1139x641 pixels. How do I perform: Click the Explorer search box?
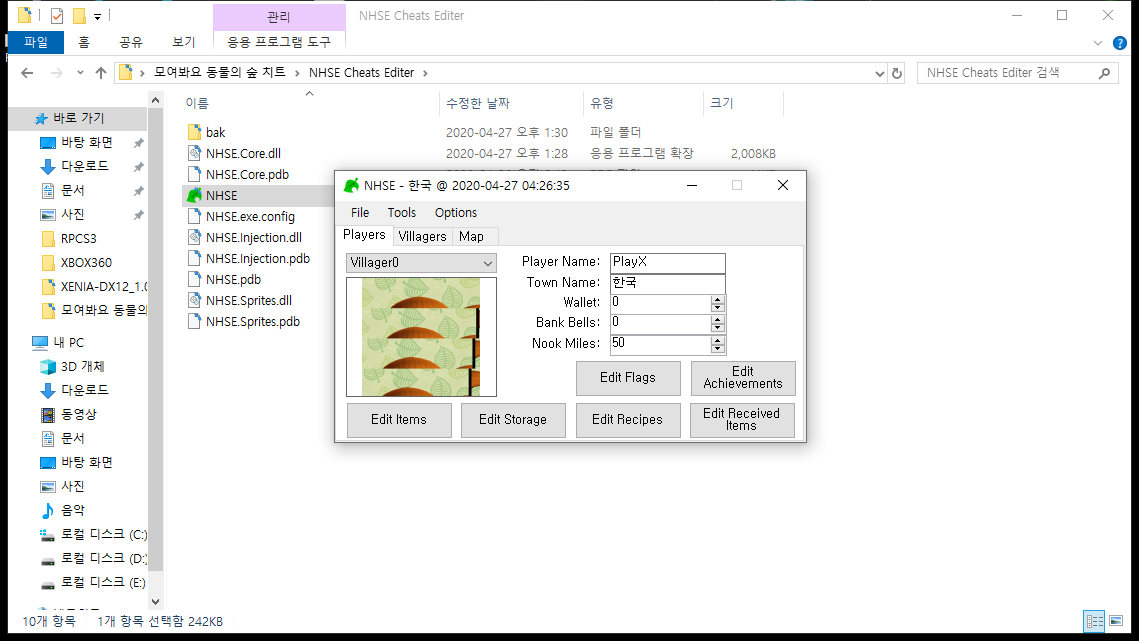(x=1016, y=73)
